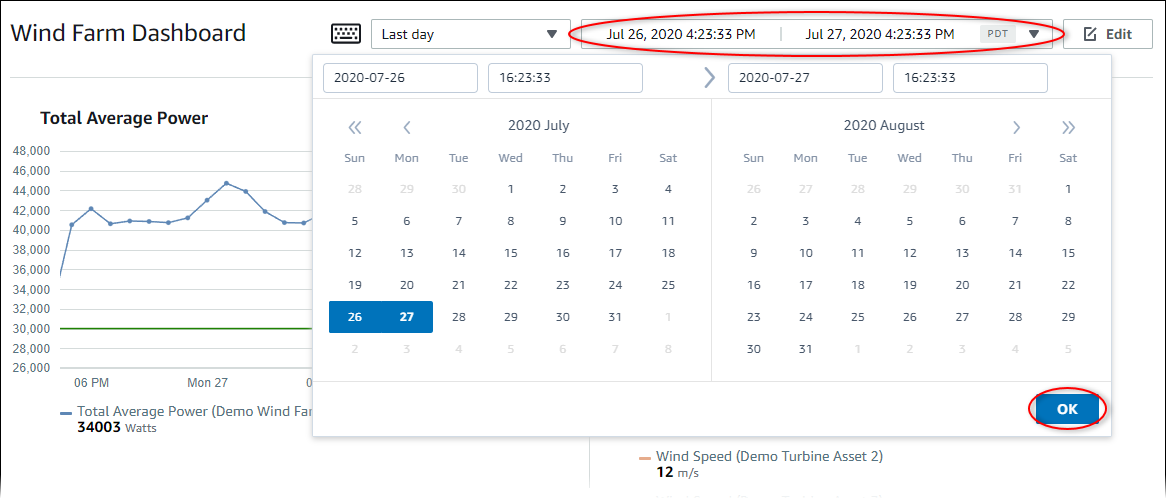Go to previous month in July calendar

(x=407, y=127)
